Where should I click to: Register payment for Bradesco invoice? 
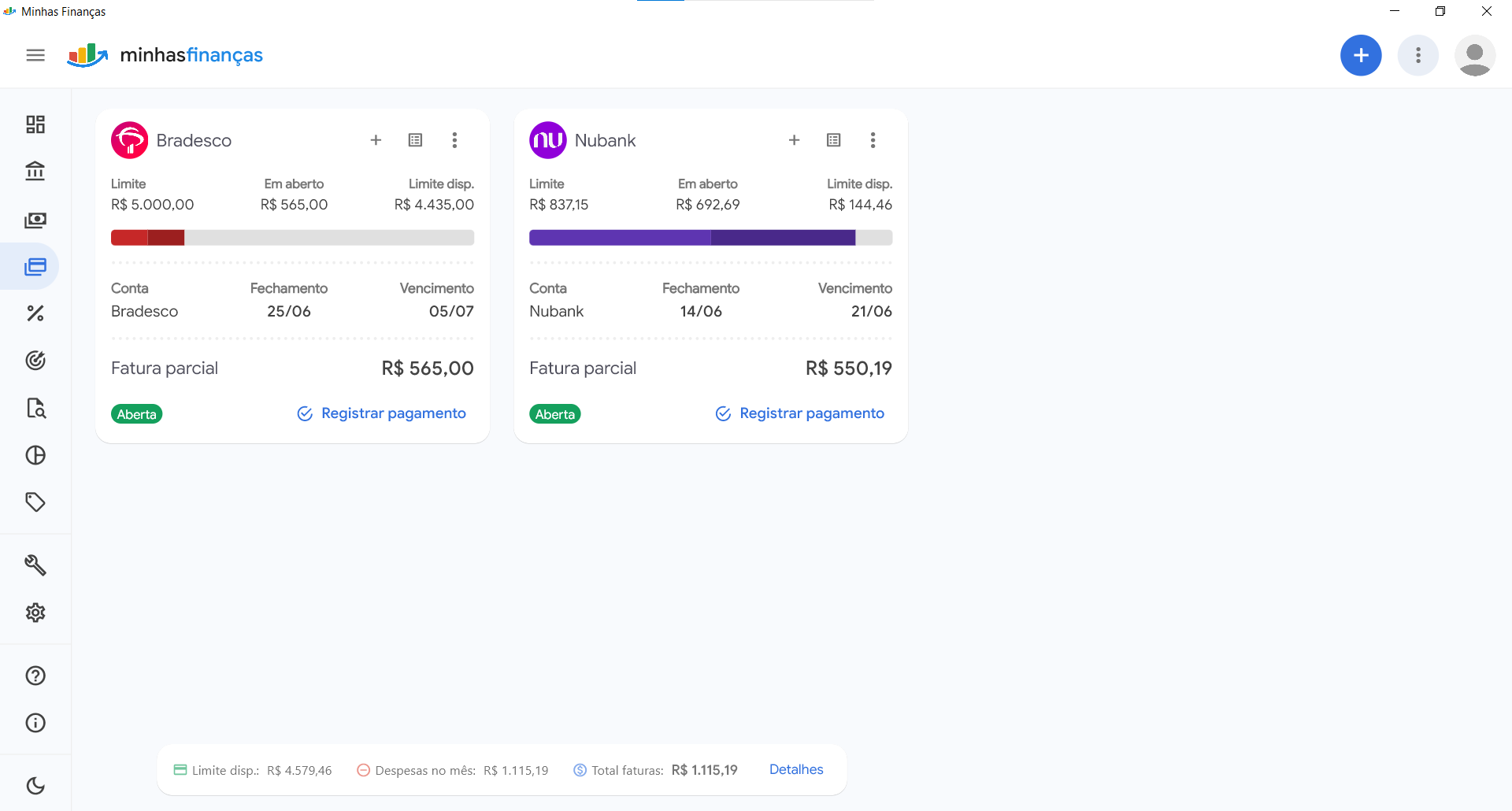click(x=382, y=413)
